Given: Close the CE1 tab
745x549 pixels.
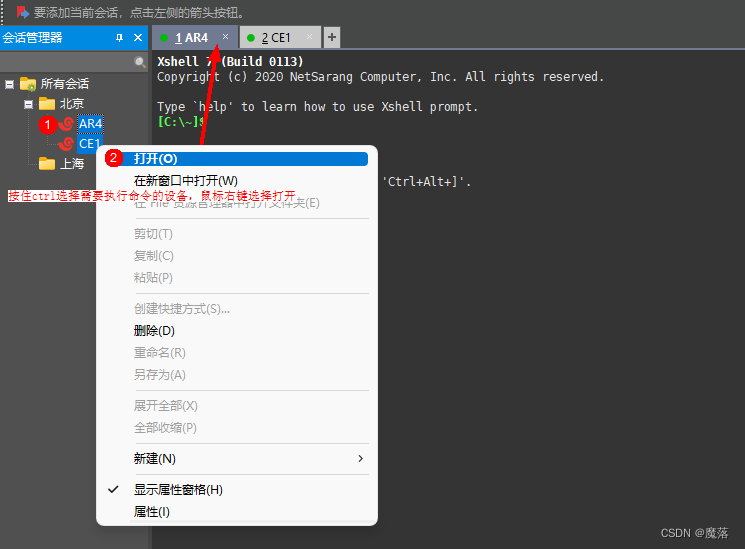Looking at the screenshot, I should (x=310, y=37).
